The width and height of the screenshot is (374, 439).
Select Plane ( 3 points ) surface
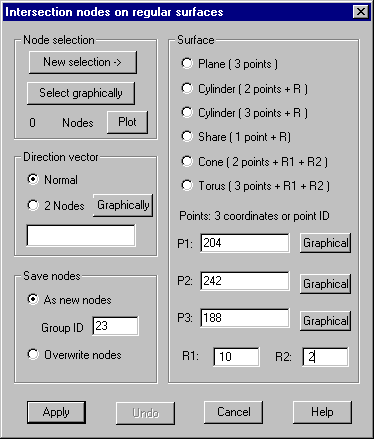(x=230, y=64)
